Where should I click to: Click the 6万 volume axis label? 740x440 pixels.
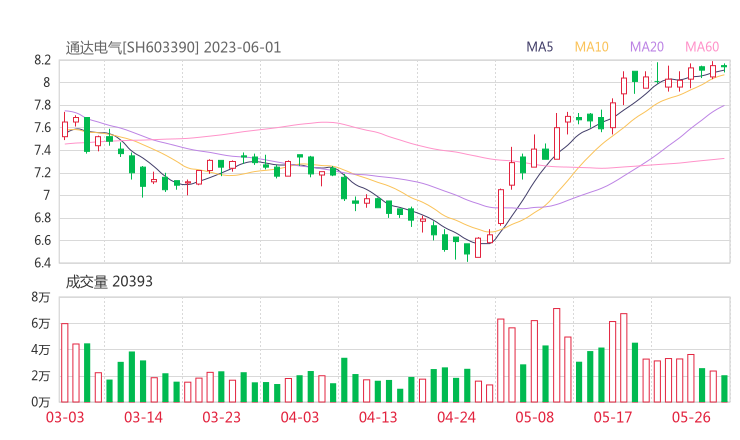pos(41,323)
